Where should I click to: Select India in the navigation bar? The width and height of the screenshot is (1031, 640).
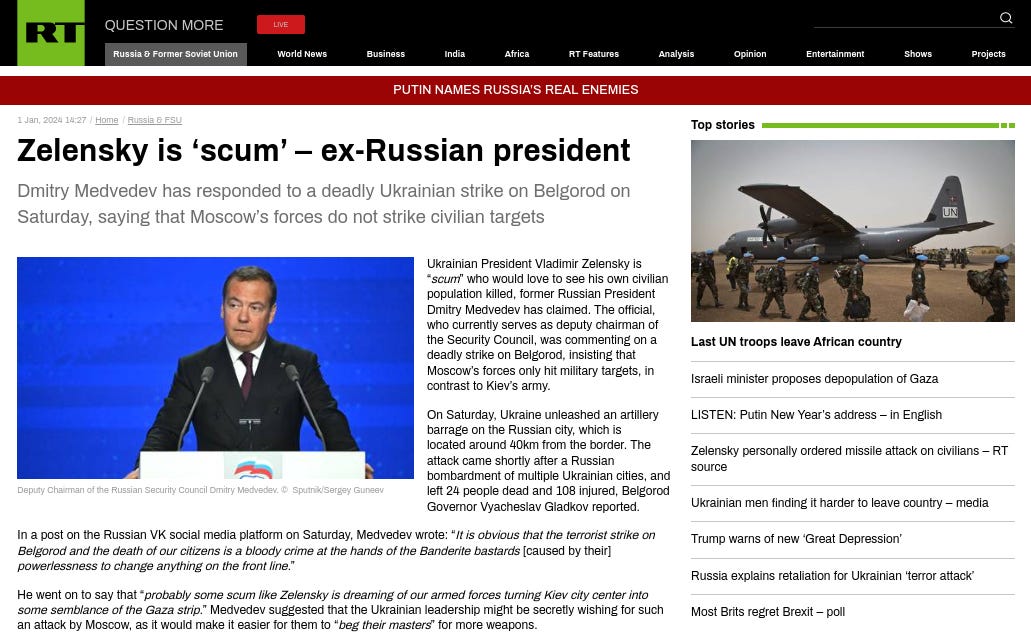point(454,54)
